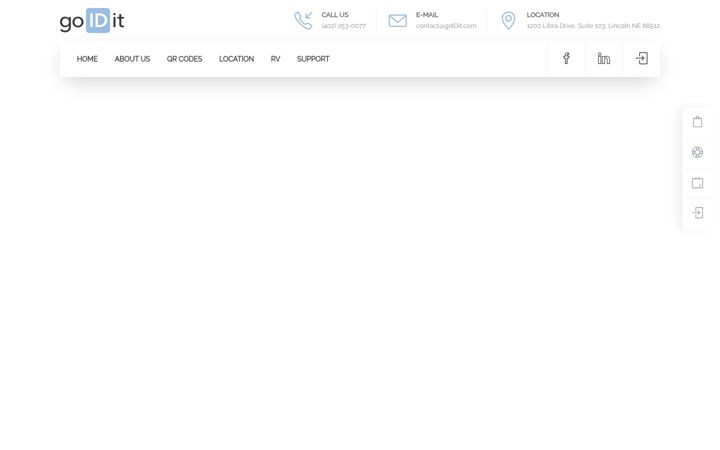Click the E-MAIL heading
Image resolution: width=720 pixels, height=450 pixels.
(427, 15)
